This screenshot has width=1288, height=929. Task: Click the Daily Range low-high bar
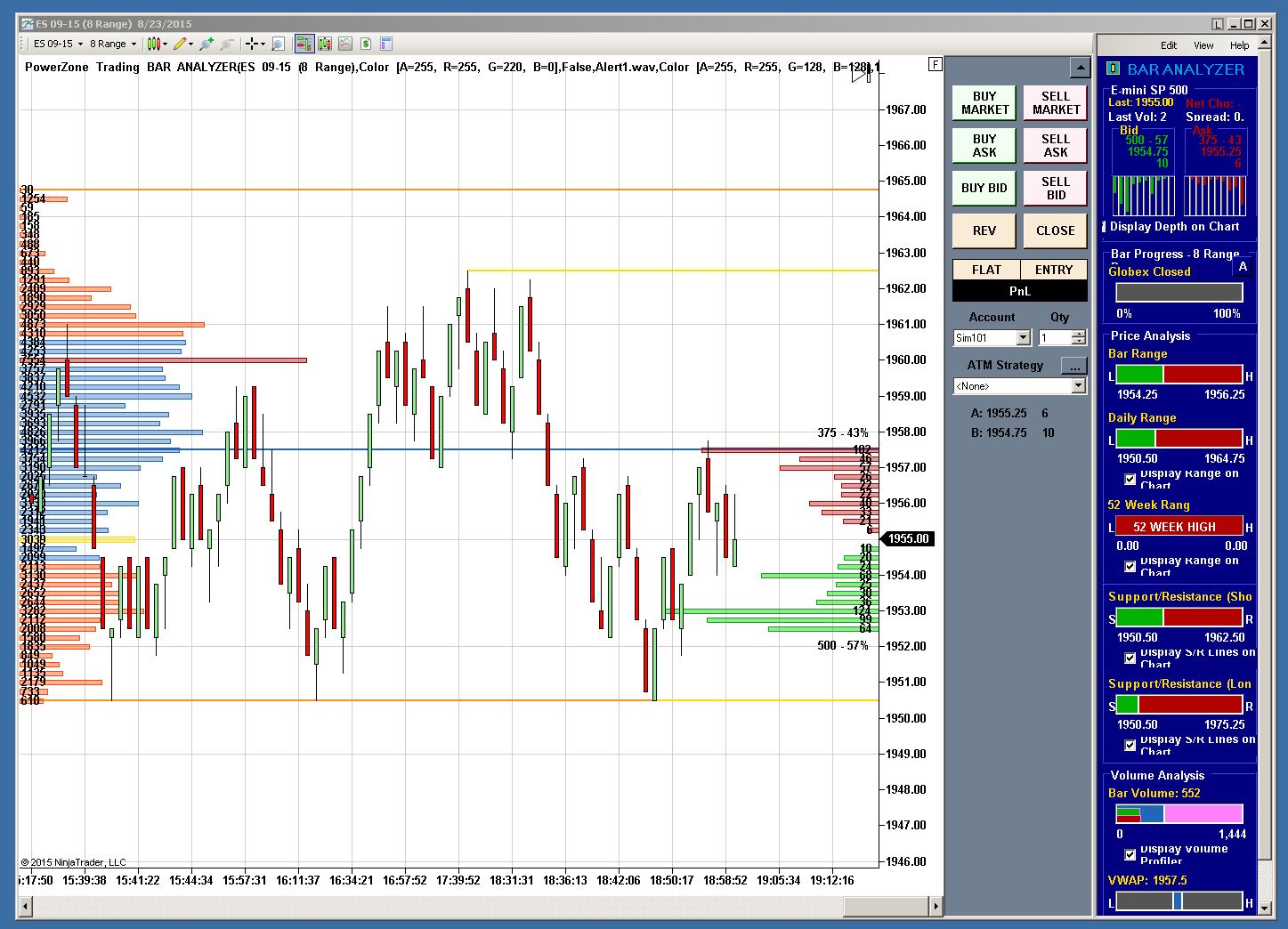click(x=1179, y=439)
